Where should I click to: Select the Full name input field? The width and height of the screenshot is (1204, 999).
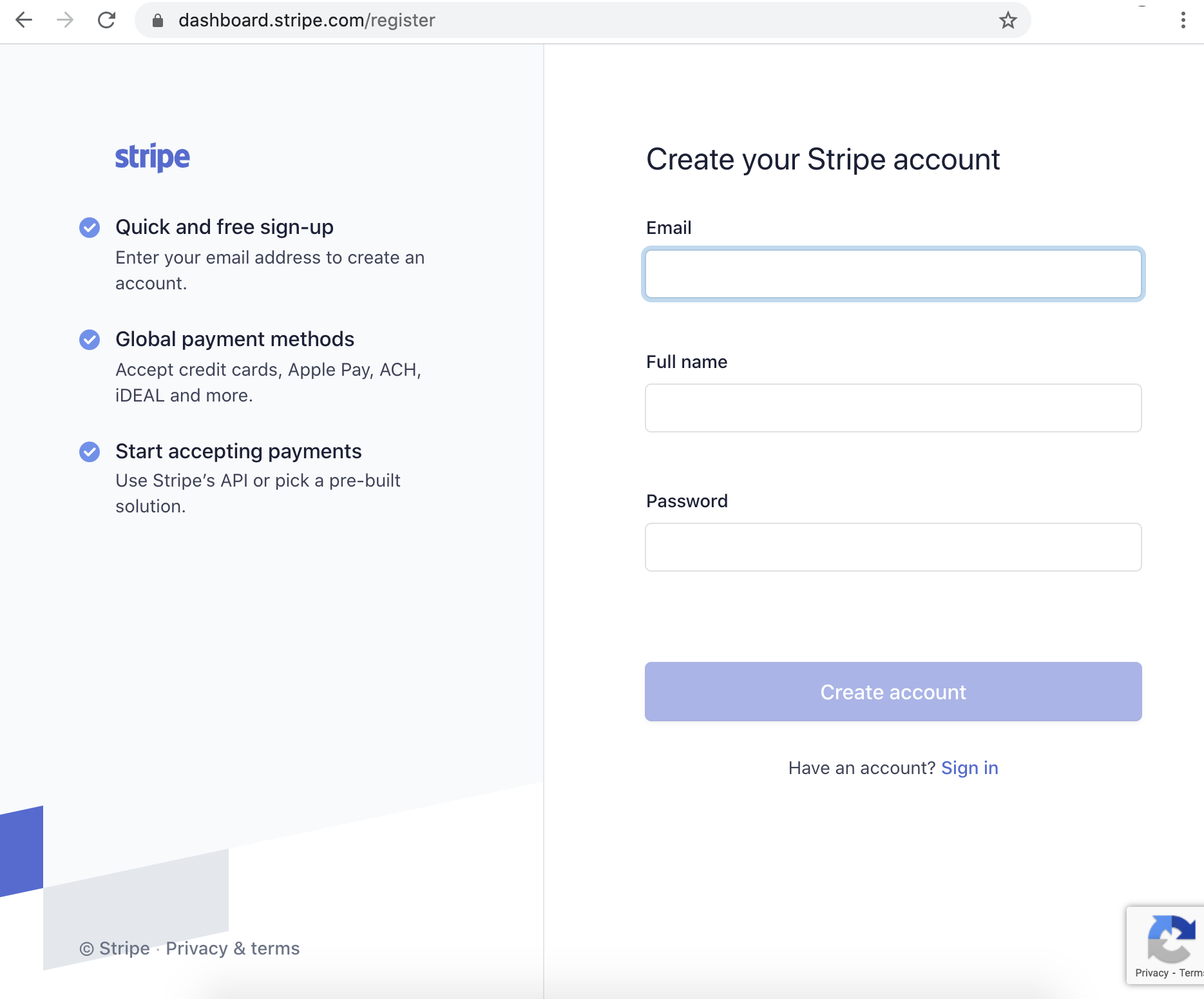(893, 408)
